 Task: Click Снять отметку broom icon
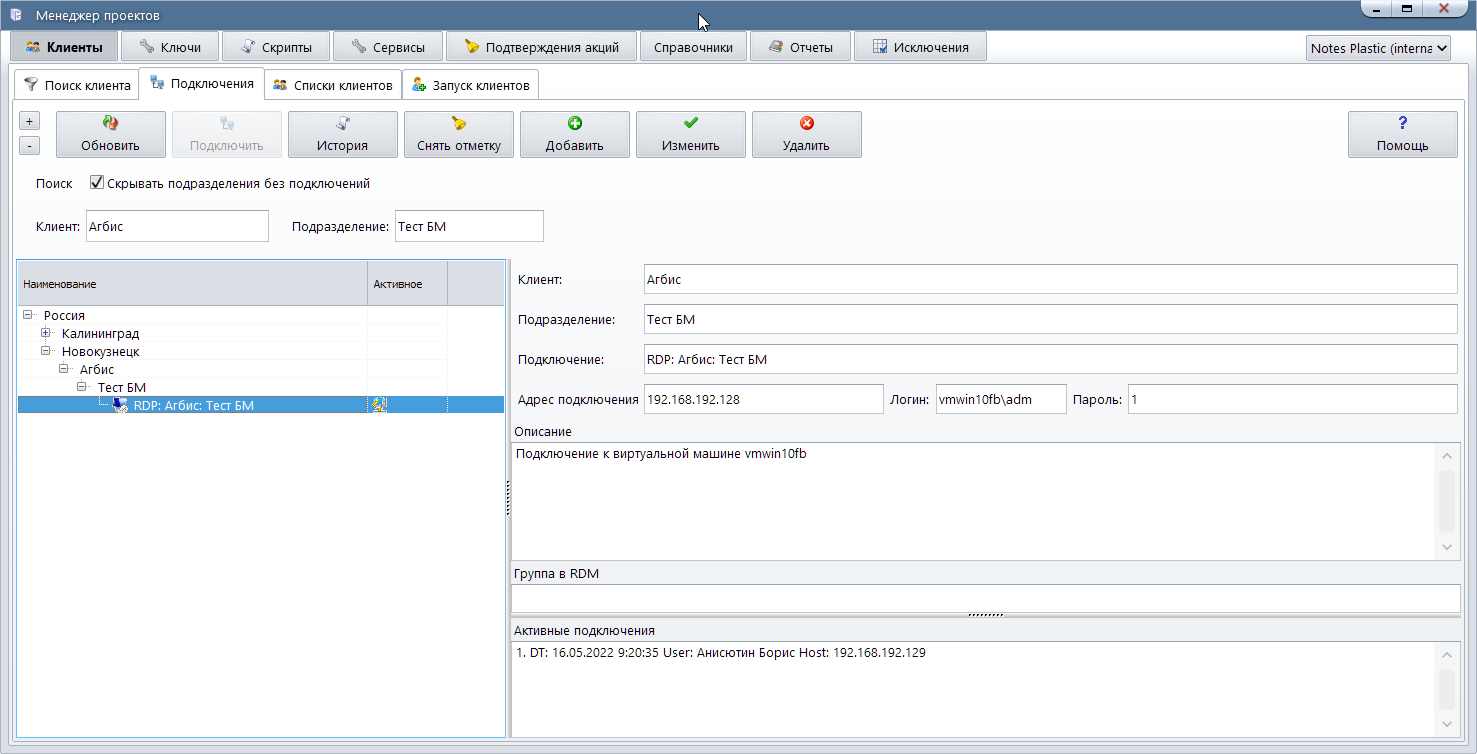[458, 124]
